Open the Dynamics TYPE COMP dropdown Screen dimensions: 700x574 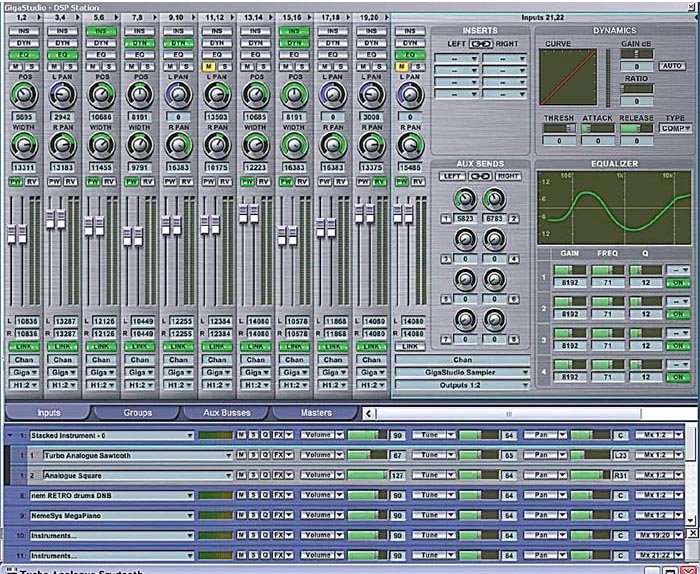(675, 129)
